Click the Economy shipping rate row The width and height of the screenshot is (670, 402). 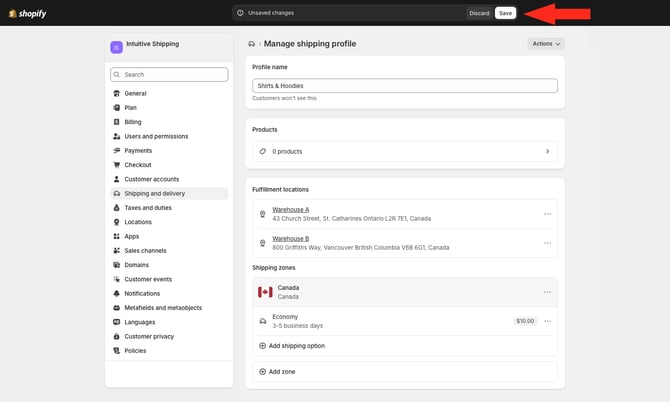click(405, 321)
